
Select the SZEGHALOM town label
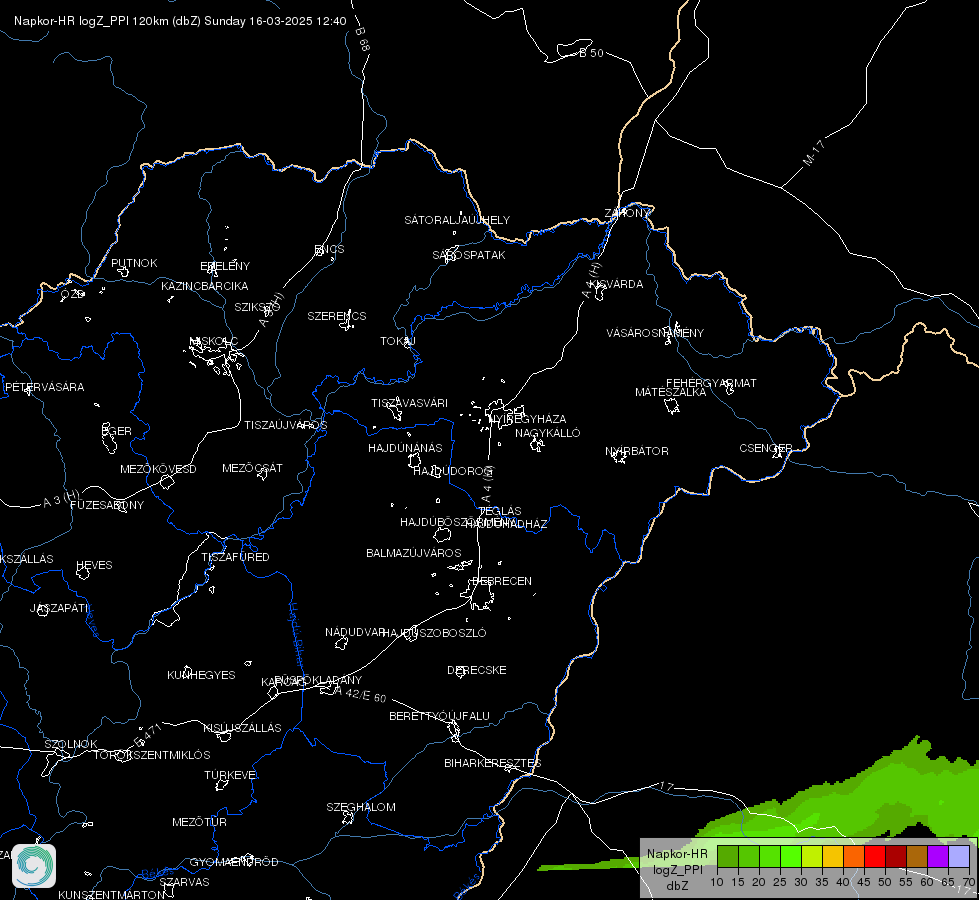click(x=361, y=807)
